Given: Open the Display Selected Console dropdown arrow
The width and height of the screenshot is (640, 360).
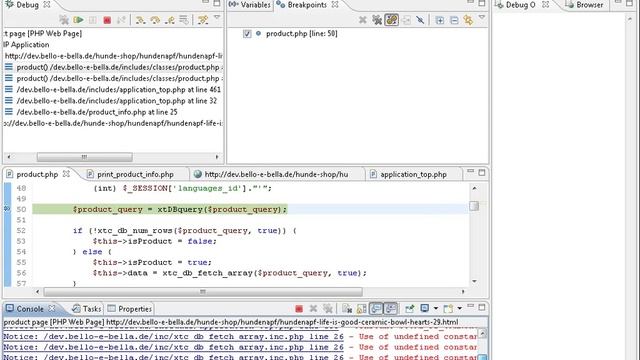Looking at the screenshot, I should coord(436,309).
